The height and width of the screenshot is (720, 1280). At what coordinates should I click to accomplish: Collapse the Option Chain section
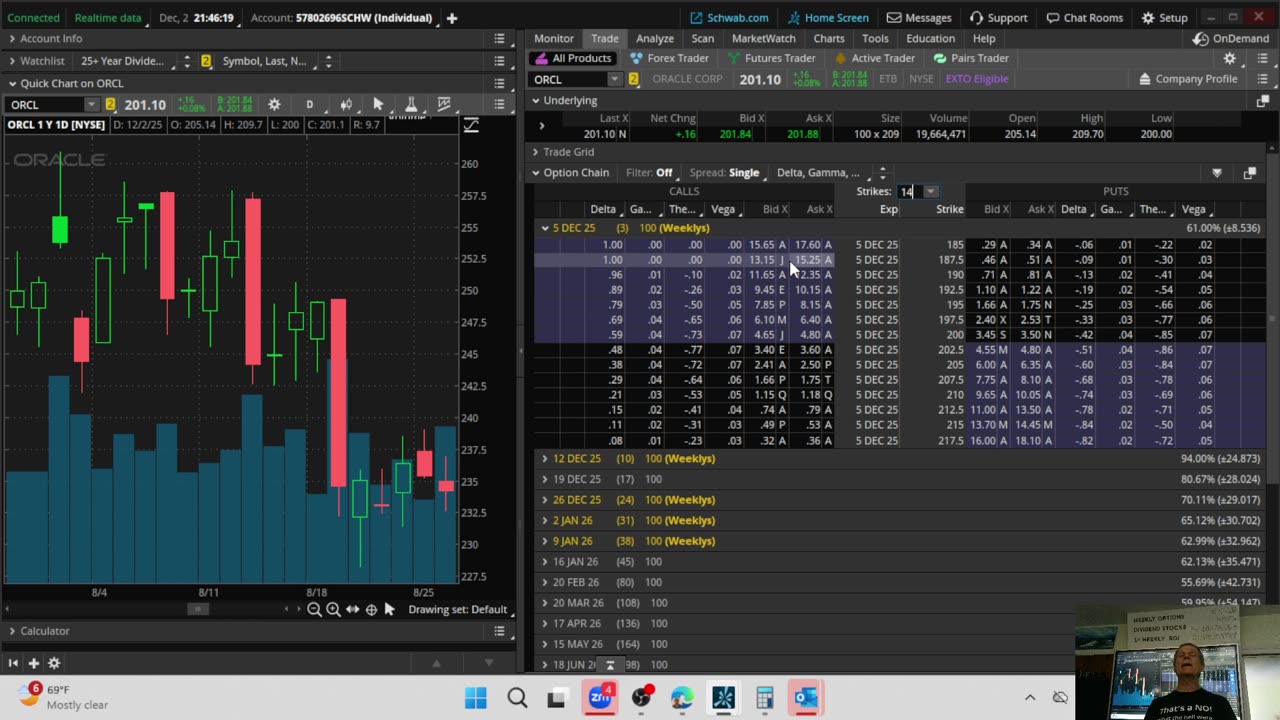coord(536,173)
